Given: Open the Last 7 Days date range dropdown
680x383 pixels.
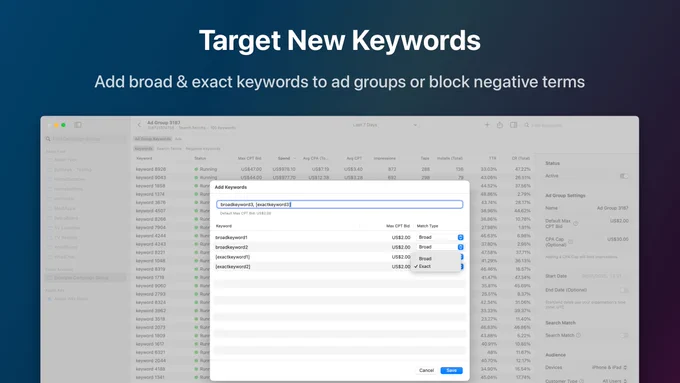Looking at the screenshot, I should [385, 125].
